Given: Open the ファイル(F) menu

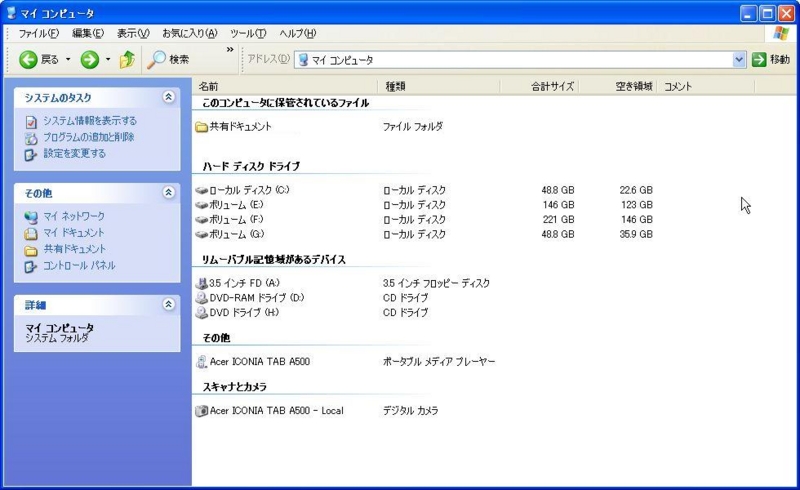Looking at the screenshot, I should 39,34.
